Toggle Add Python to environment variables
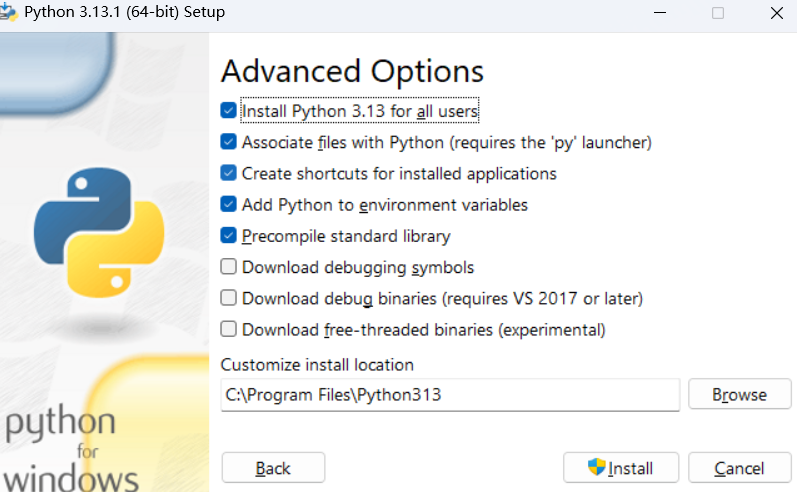The width and height of the screenshot is (797, 492). click(228, 204)
